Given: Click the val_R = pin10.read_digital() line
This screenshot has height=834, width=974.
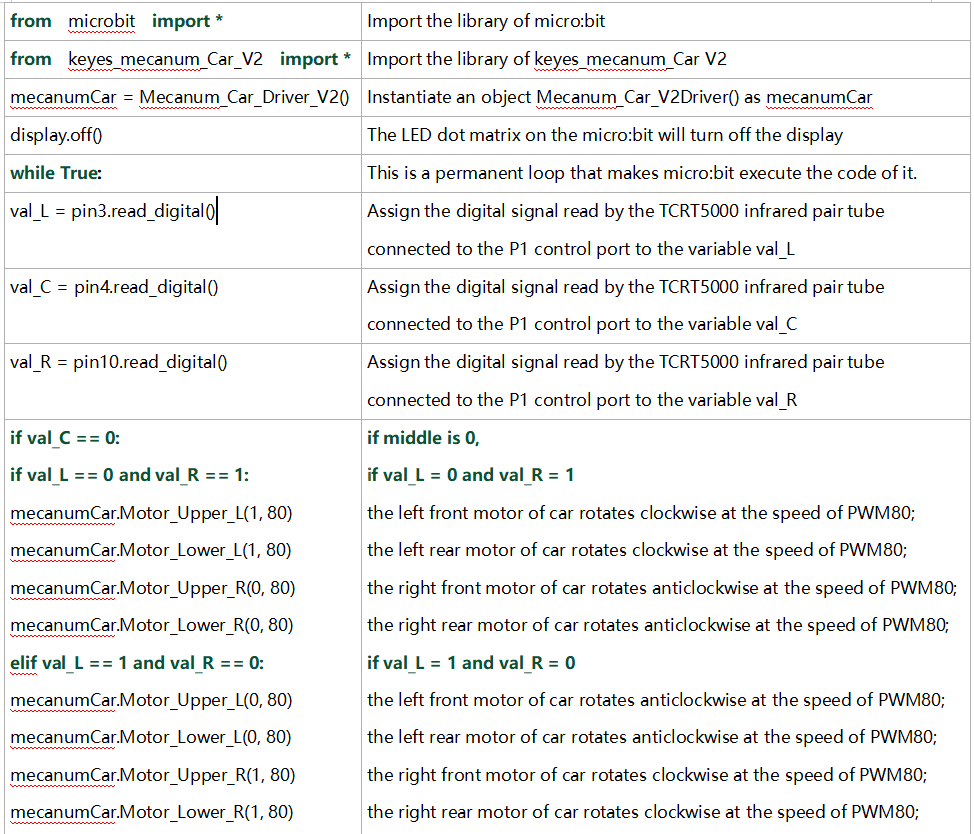Looking at the screenshot, I should (119, 363).
